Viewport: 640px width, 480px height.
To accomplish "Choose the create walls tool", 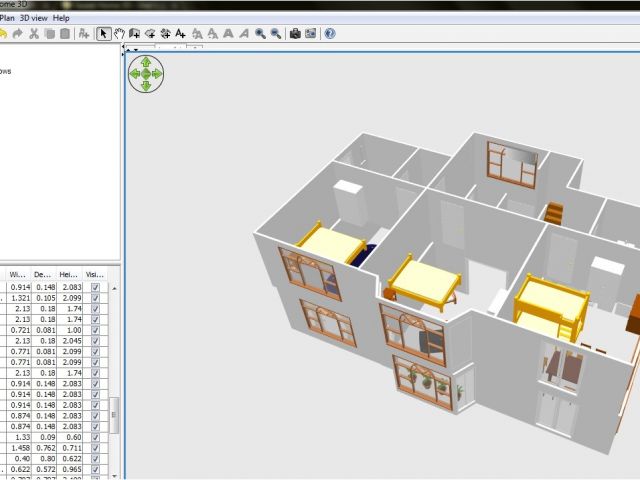I will coord(135,33).
